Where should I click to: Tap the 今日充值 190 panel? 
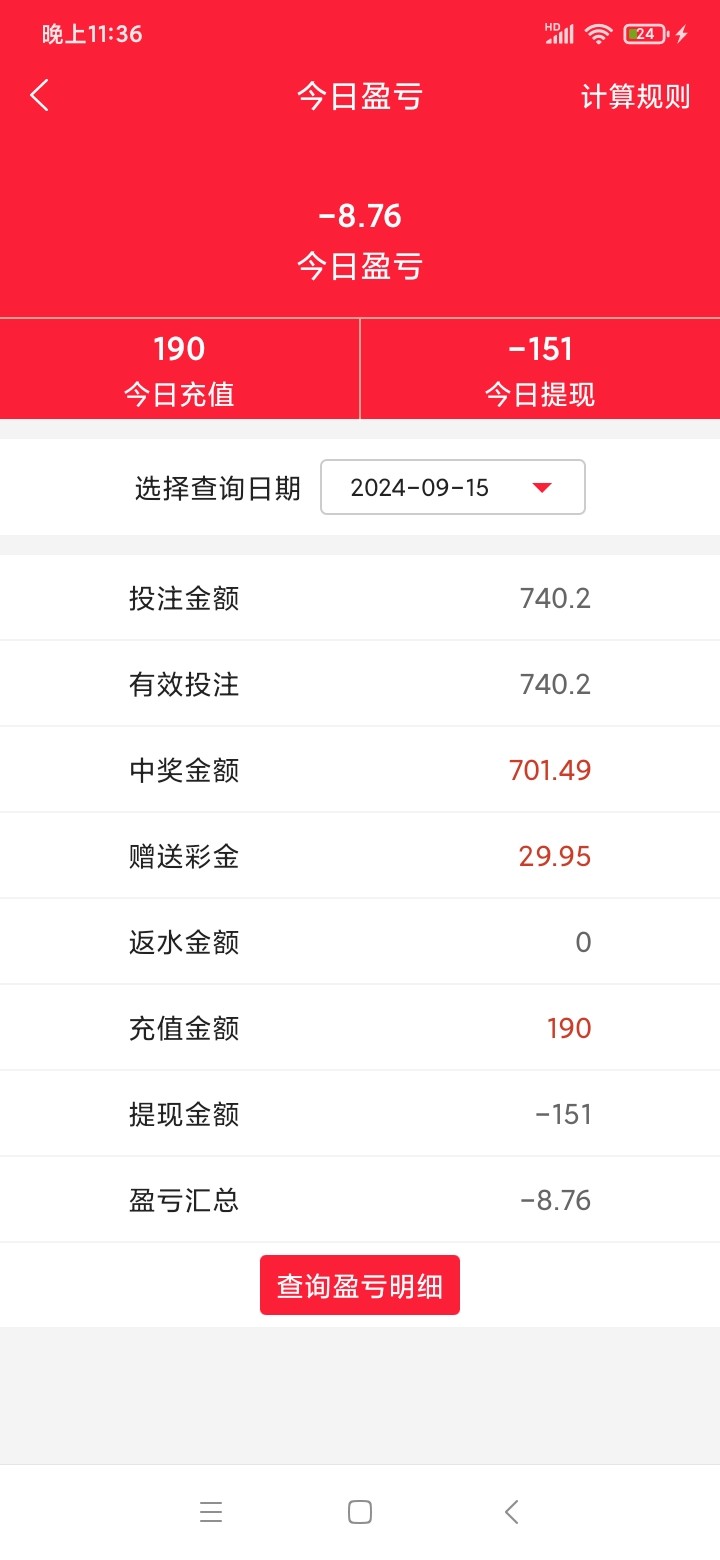179,369
